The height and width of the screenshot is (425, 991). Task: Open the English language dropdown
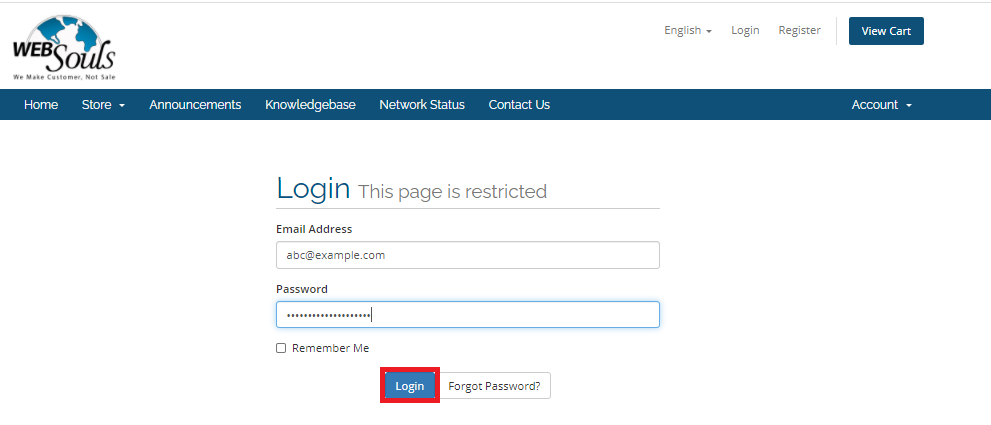click(688, 30)
